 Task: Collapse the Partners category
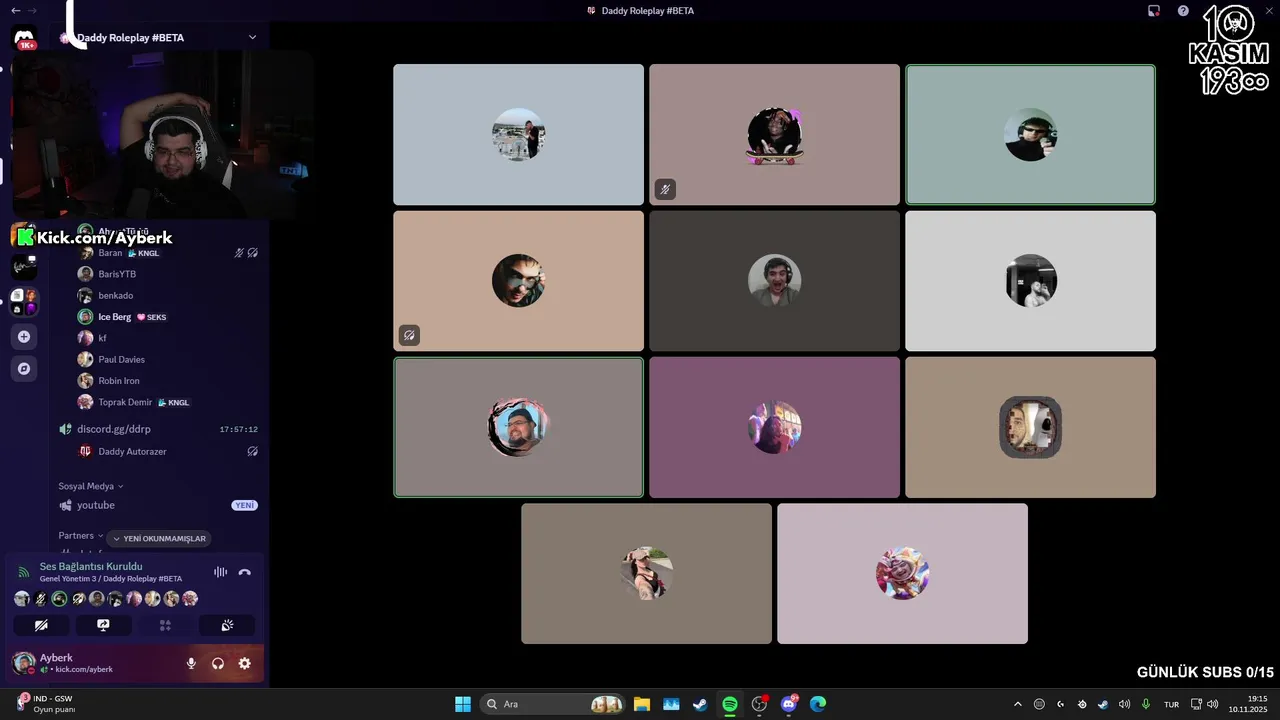80,536
